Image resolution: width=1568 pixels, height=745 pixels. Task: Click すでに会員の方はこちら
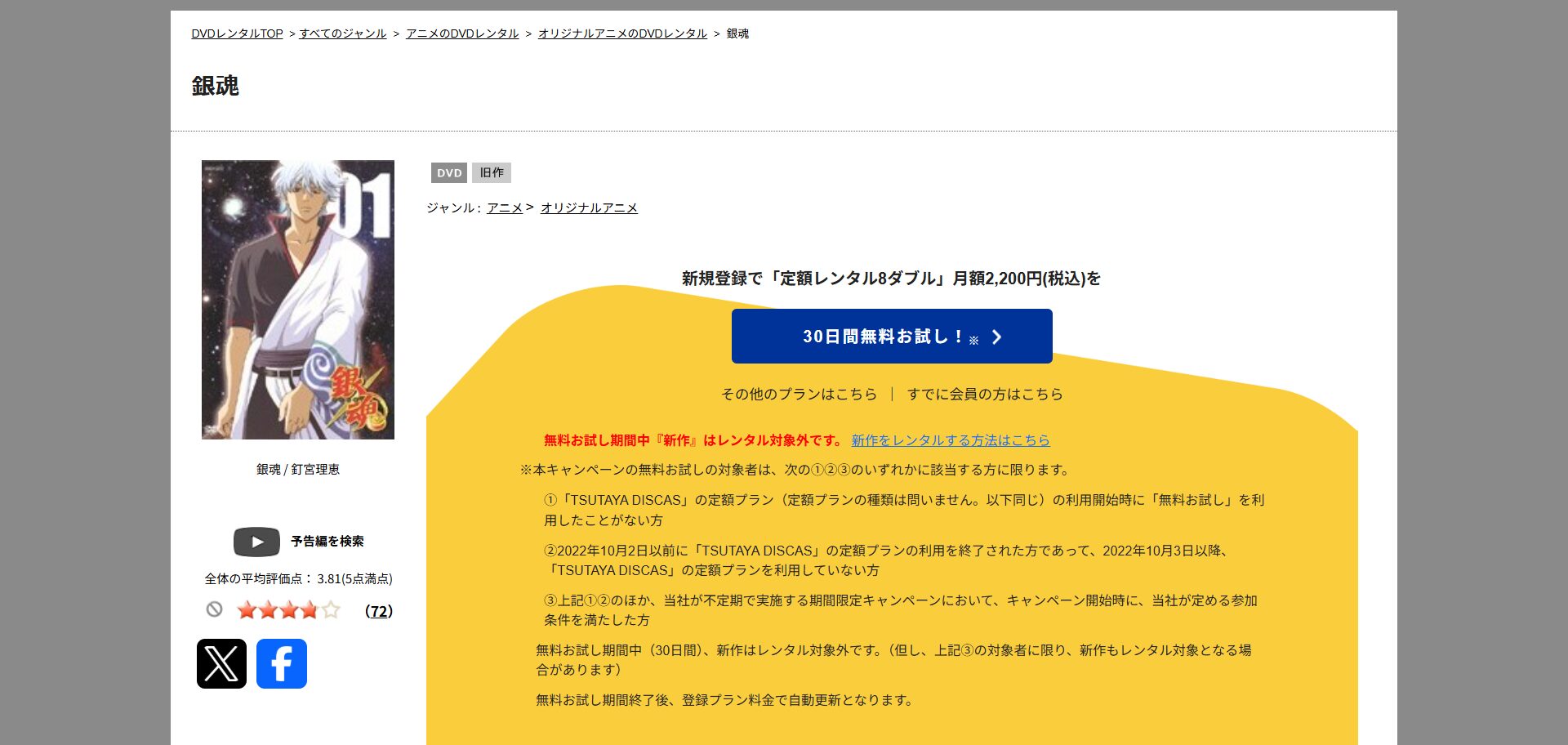pos(984,394)
